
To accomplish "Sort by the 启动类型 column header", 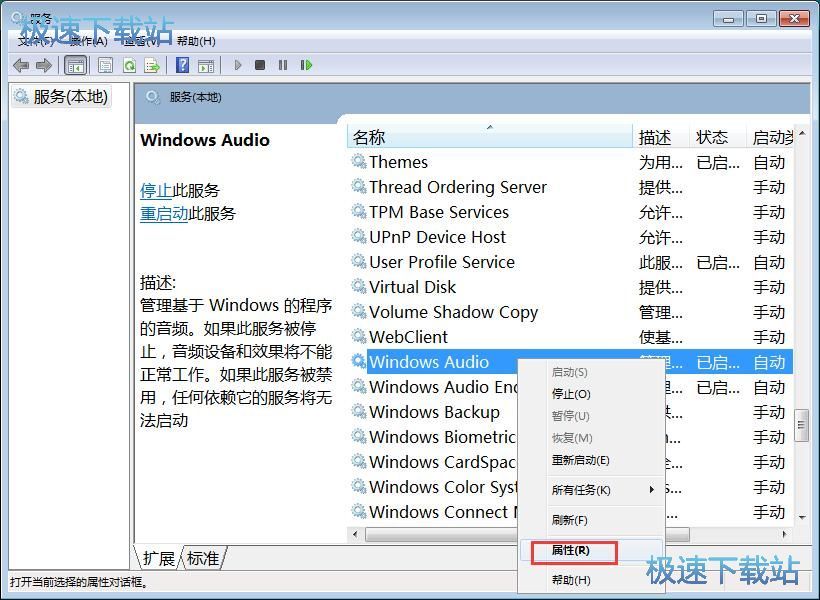I will click(770, 137).
